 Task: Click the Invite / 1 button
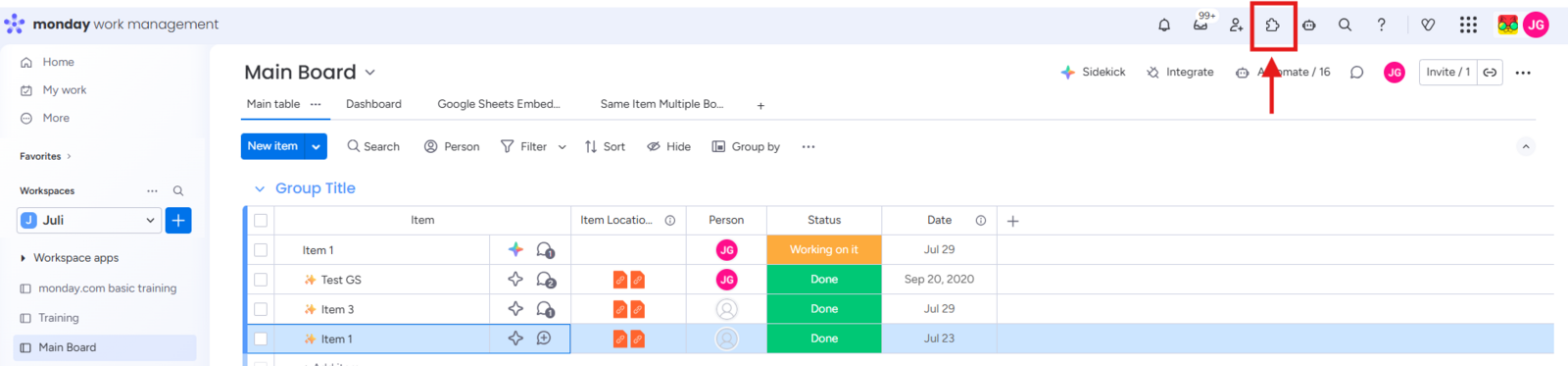[1447, 72]
